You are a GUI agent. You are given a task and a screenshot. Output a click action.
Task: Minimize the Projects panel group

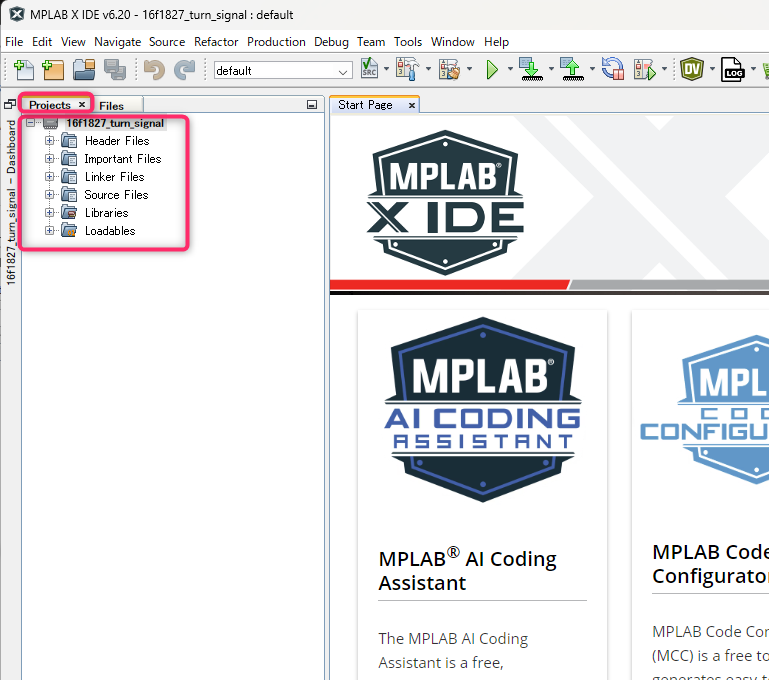[x=312, y=104]
